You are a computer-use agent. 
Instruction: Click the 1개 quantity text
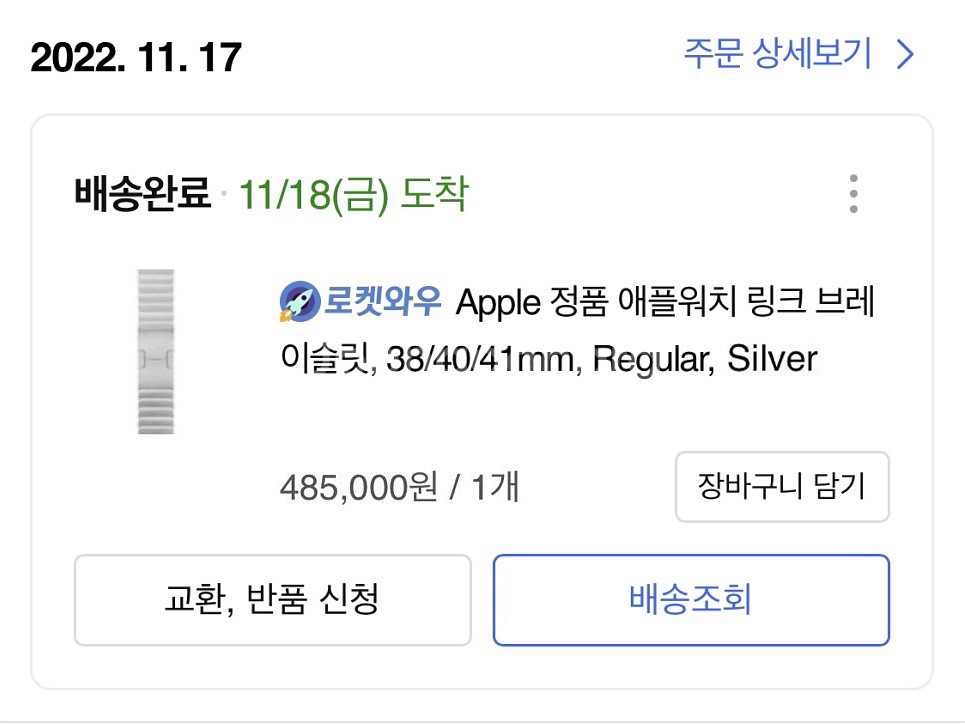tap(494, 488)
